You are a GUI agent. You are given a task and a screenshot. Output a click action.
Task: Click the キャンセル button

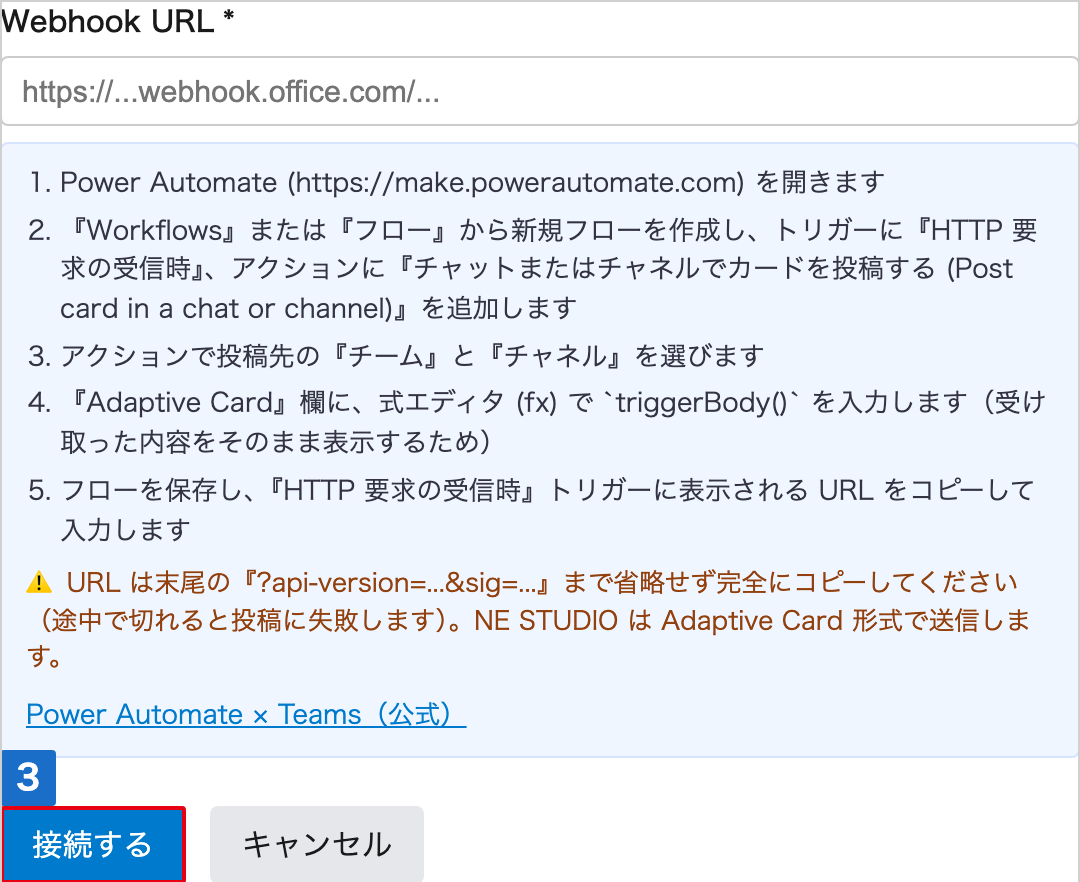pos(317,844)
